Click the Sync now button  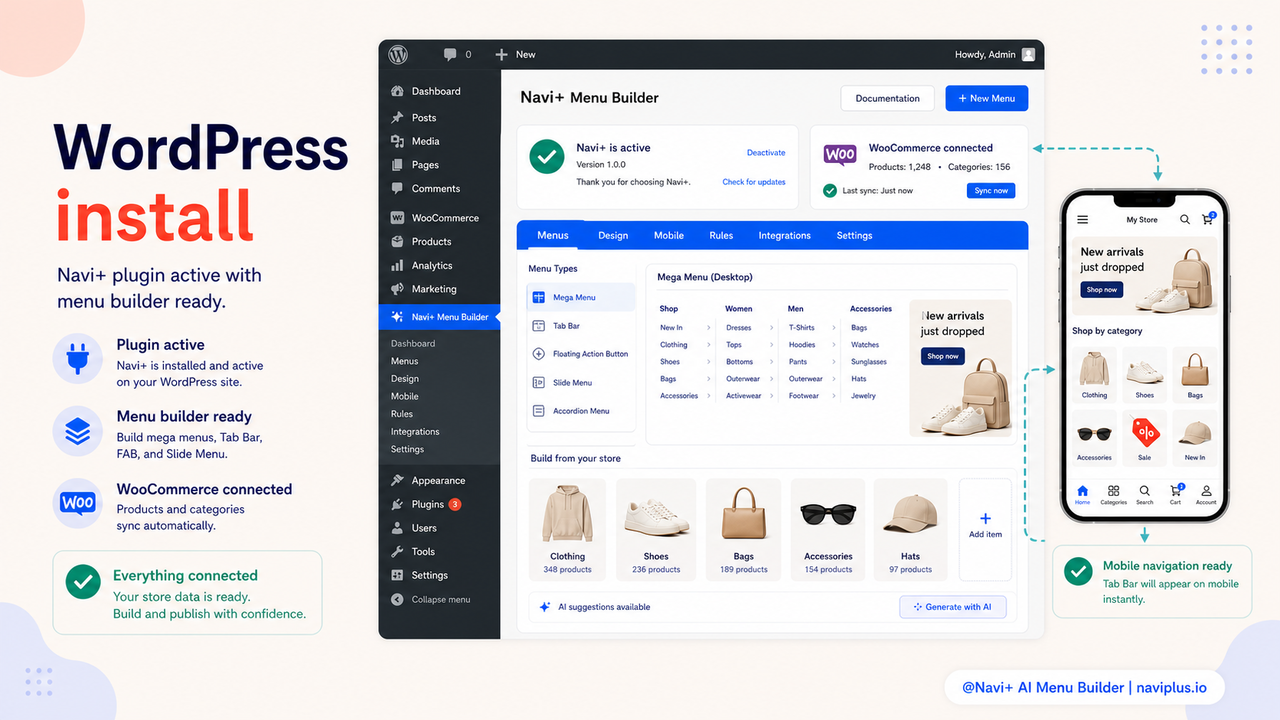tap(991, 190)
